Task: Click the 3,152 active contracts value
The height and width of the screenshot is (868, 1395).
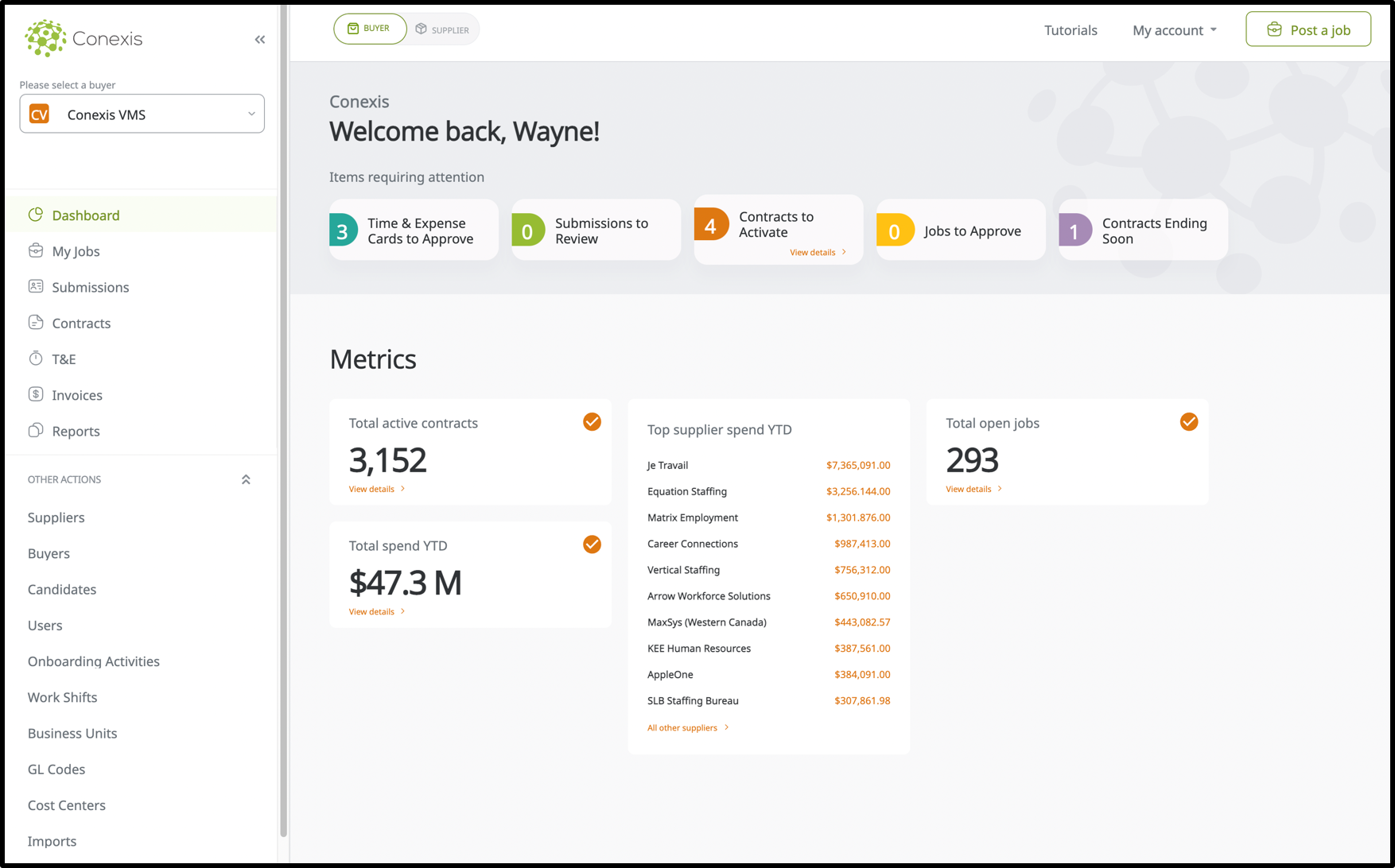Action: (x=388, y=459)
